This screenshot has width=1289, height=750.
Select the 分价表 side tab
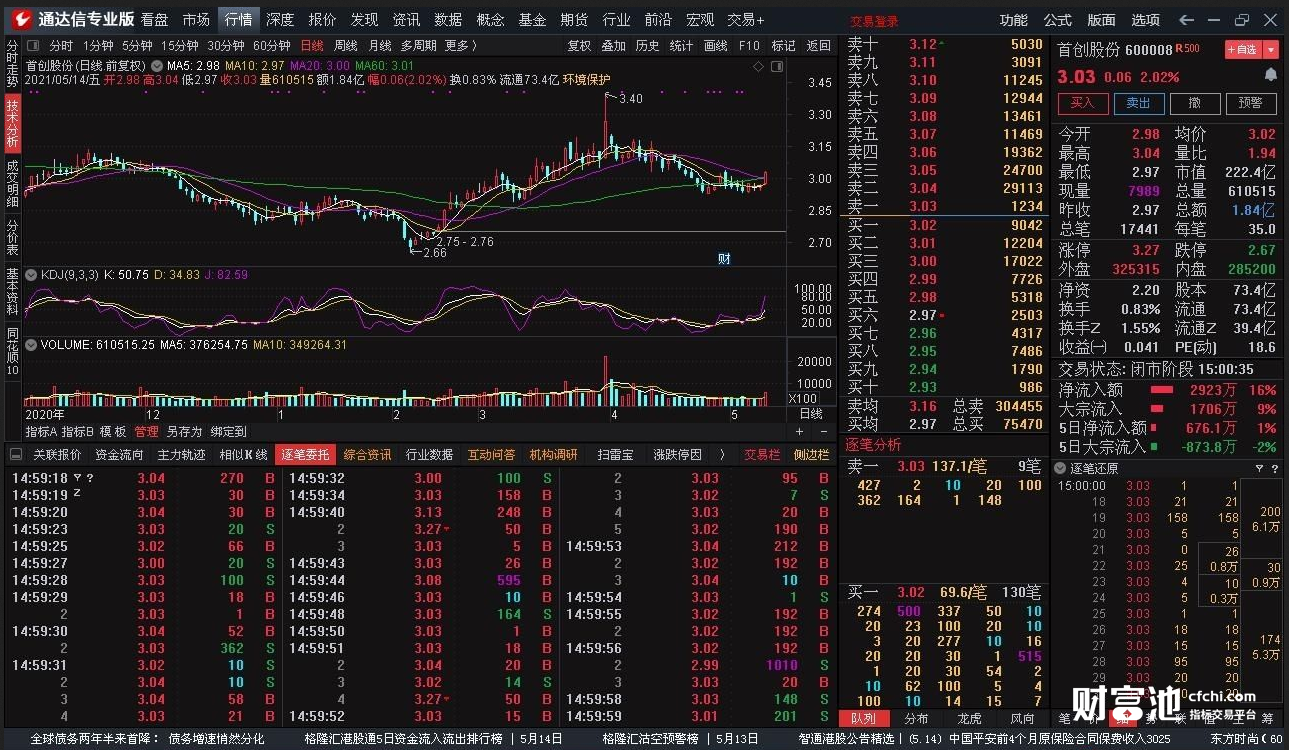[12, 239]
